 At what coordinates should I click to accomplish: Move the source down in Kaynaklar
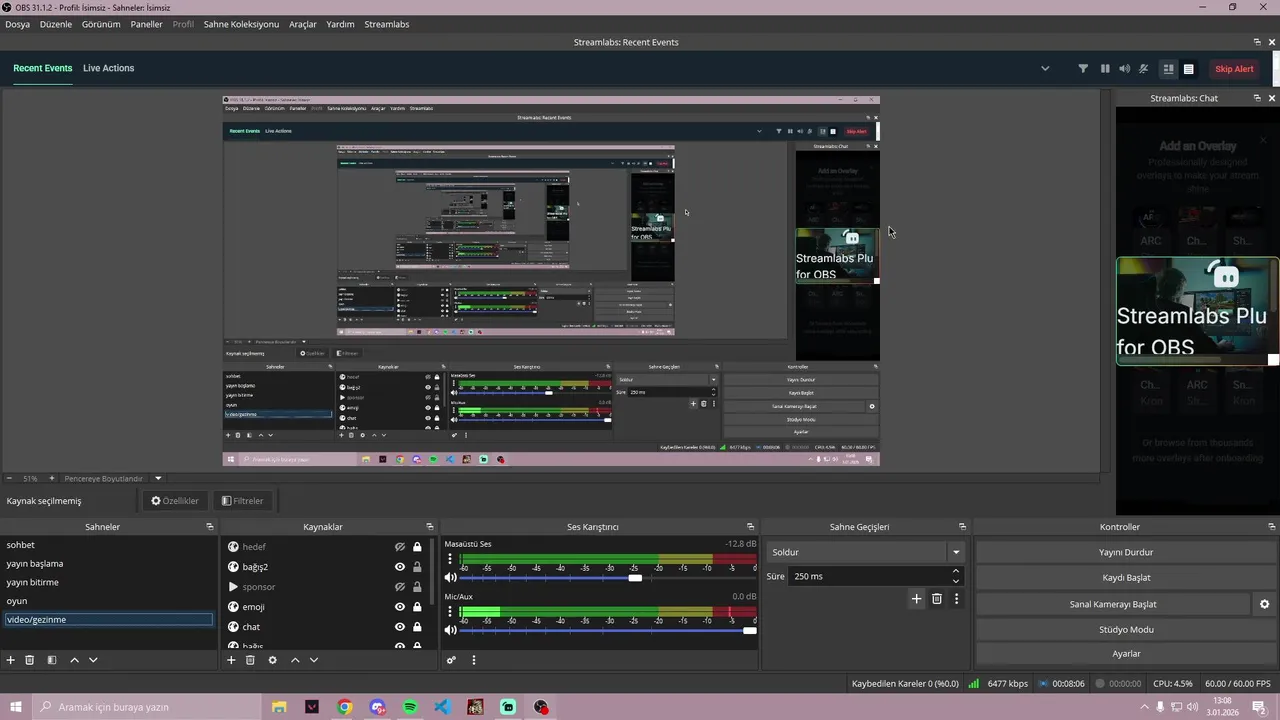click(314, 660)
